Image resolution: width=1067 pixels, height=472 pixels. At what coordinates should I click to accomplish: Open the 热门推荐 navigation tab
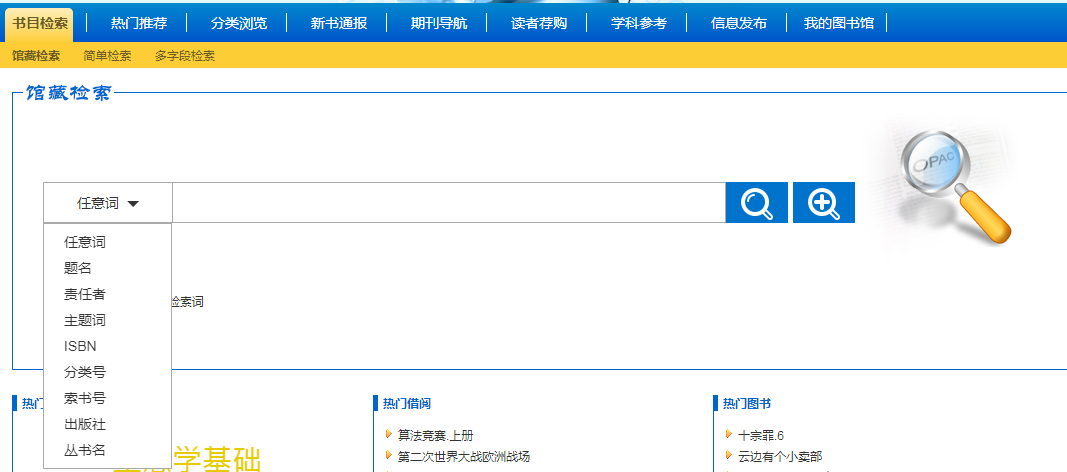[x=139, y=24]
